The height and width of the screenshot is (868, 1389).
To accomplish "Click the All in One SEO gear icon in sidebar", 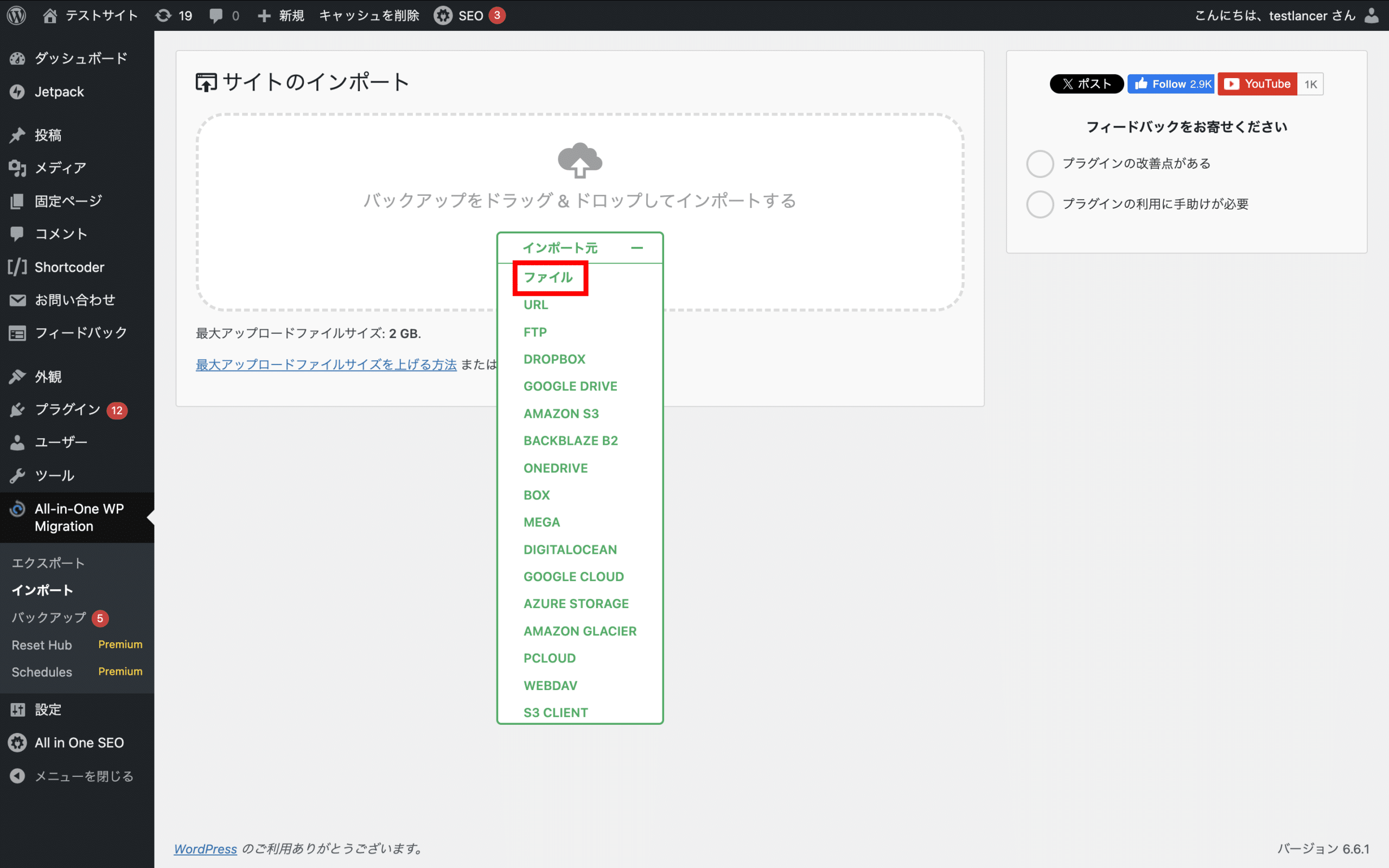I will click(17, 742).
